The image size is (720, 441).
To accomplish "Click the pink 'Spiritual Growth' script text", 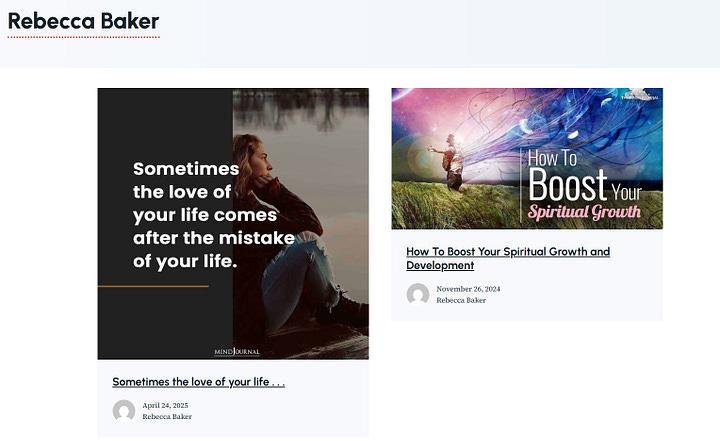I will coord(584,212).
